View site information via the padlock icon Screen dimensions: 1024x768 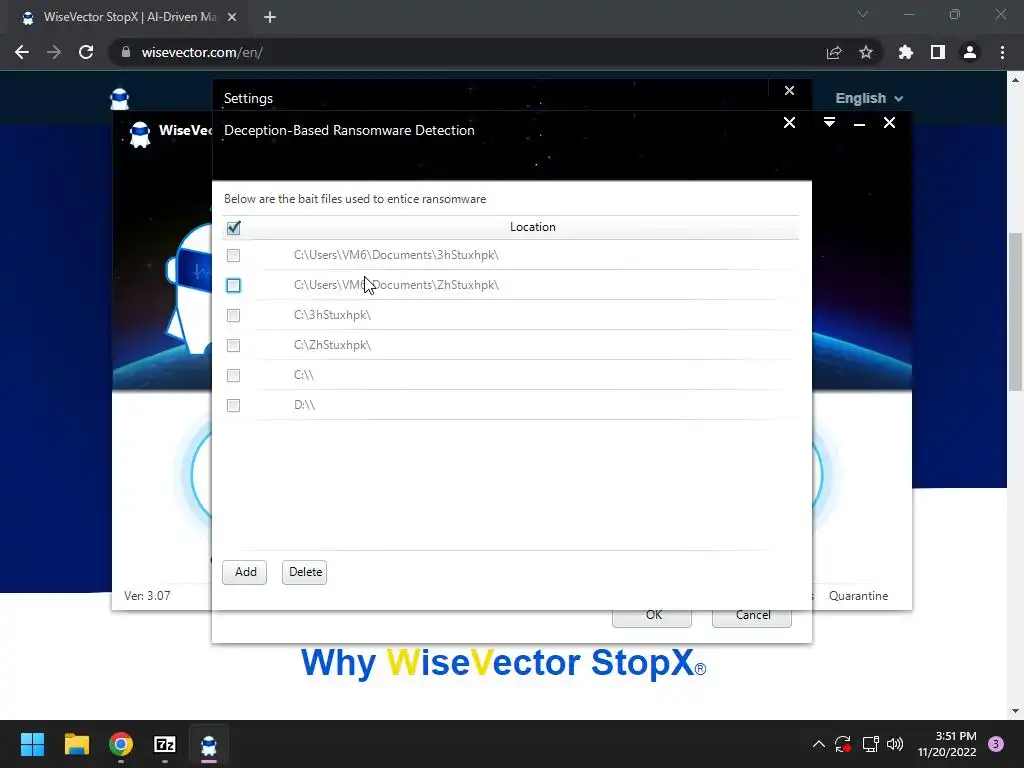(125, 52)
